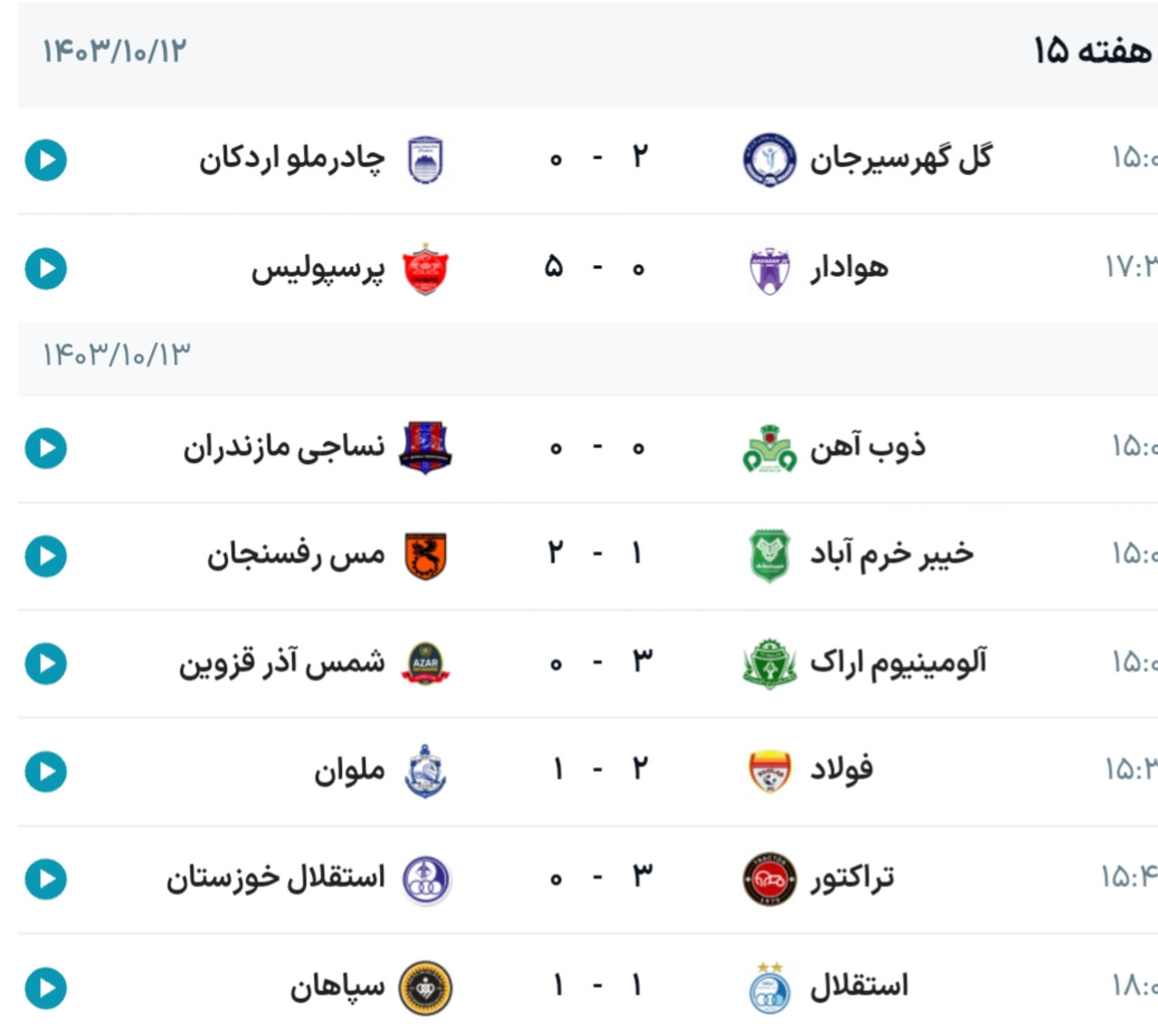The height and width of the screenshot is (1036, 1158).
Task: Click the Sepahan club logo
Action: [x=425, y=987]
